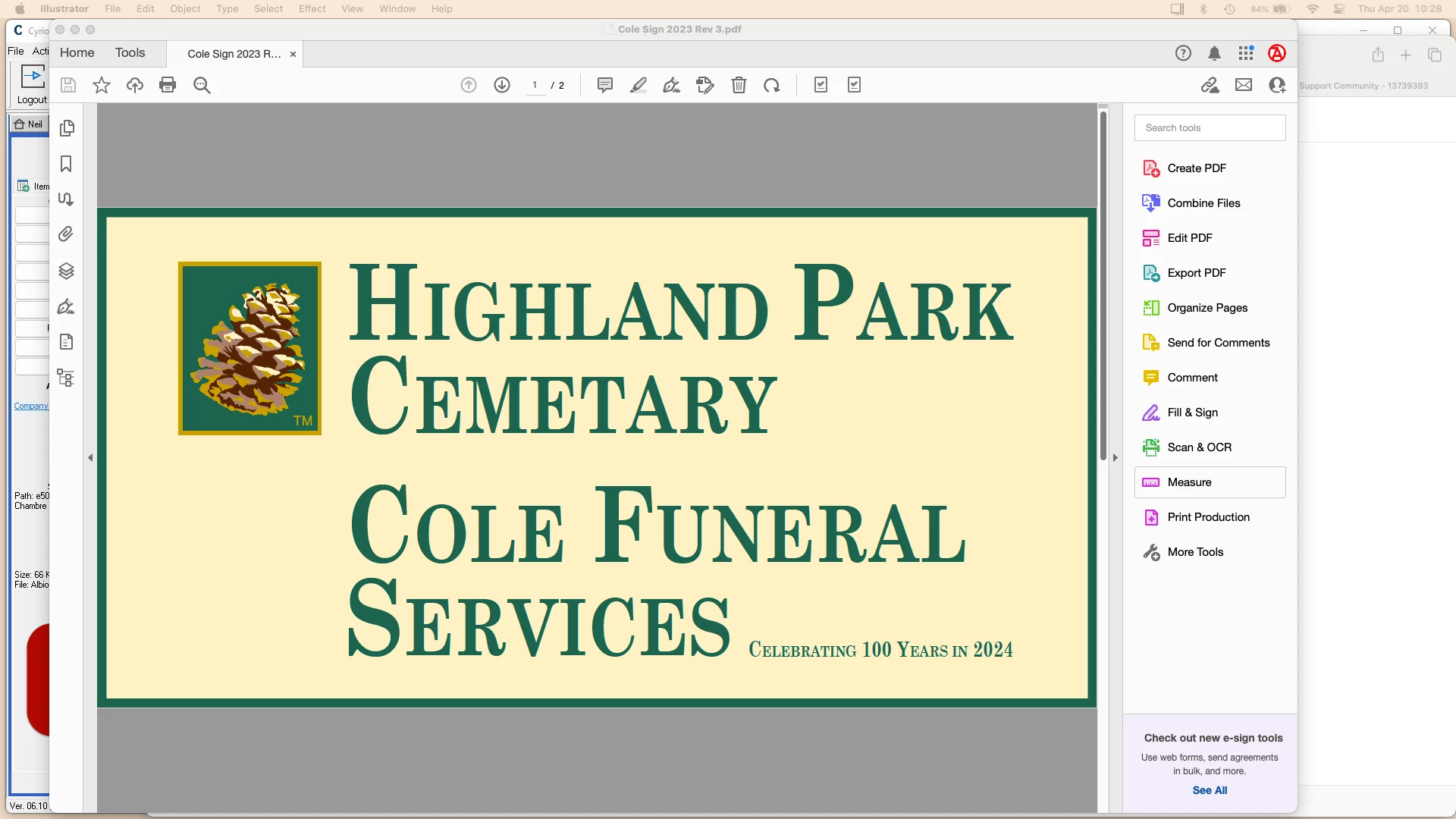Open the Page Thumbnails panel icon
Image resolution: width=1456 pixels, height=819 pixels.
coord(67,128)
